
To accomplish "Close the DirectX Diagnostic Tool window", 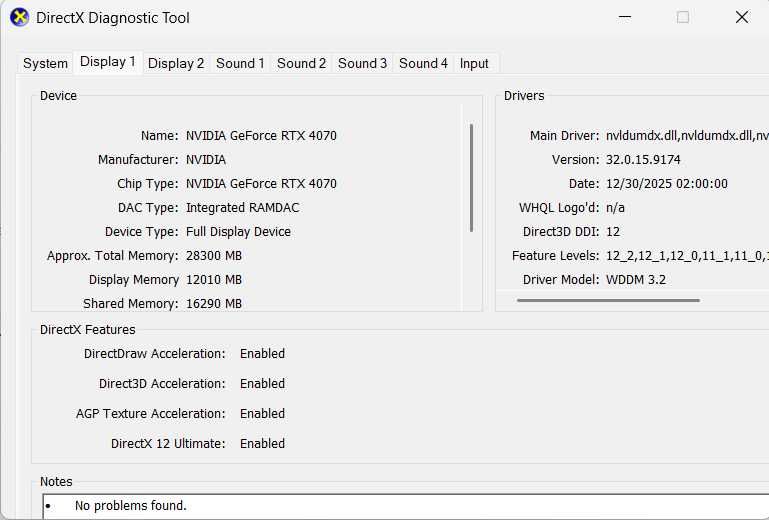I will (742, 17).
